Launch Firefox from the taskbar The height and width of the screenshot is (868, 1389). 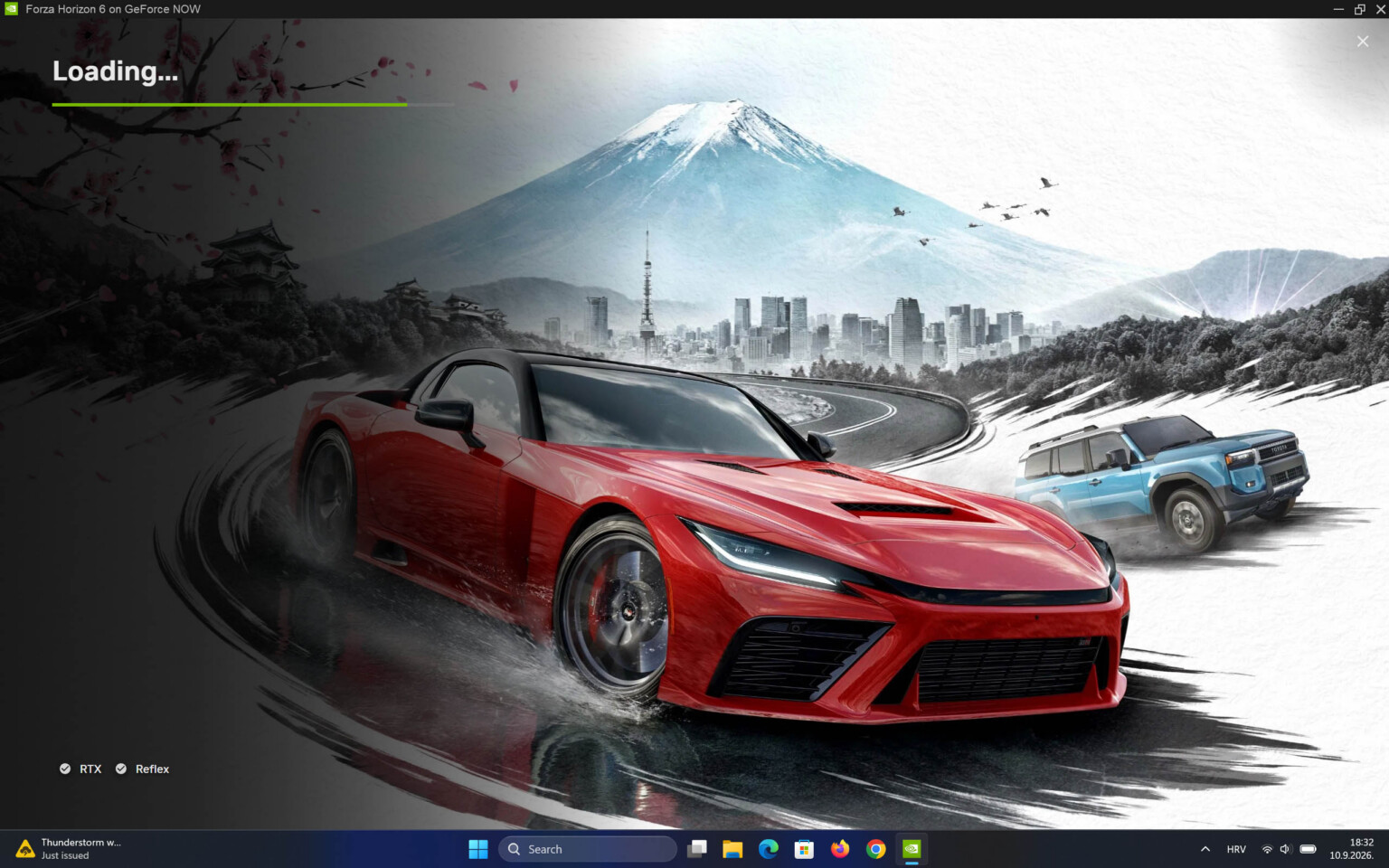pos(840,849)
